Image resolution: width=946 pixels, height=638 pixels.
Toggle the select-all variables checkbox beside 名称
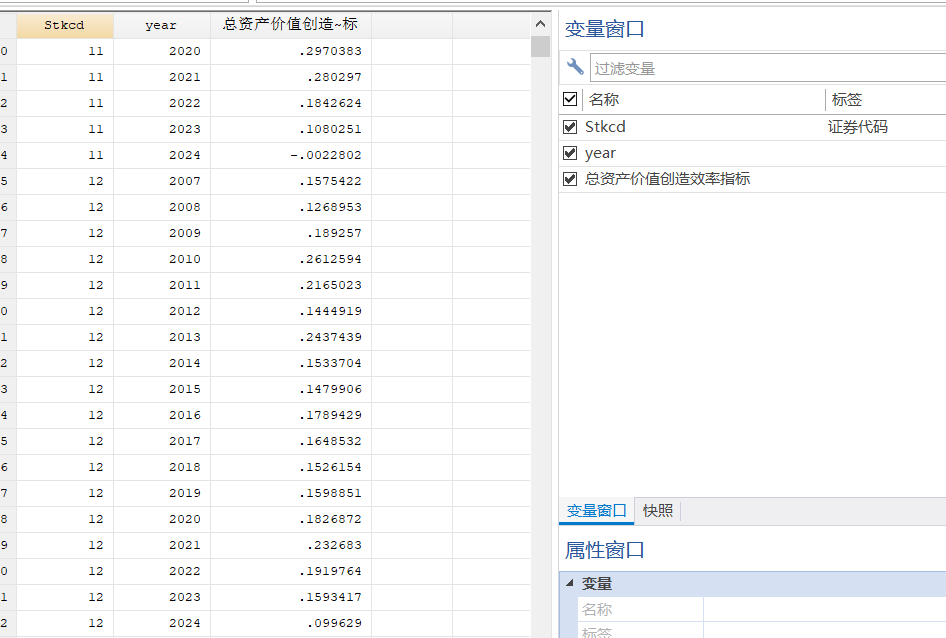click(x=570, y=99)
